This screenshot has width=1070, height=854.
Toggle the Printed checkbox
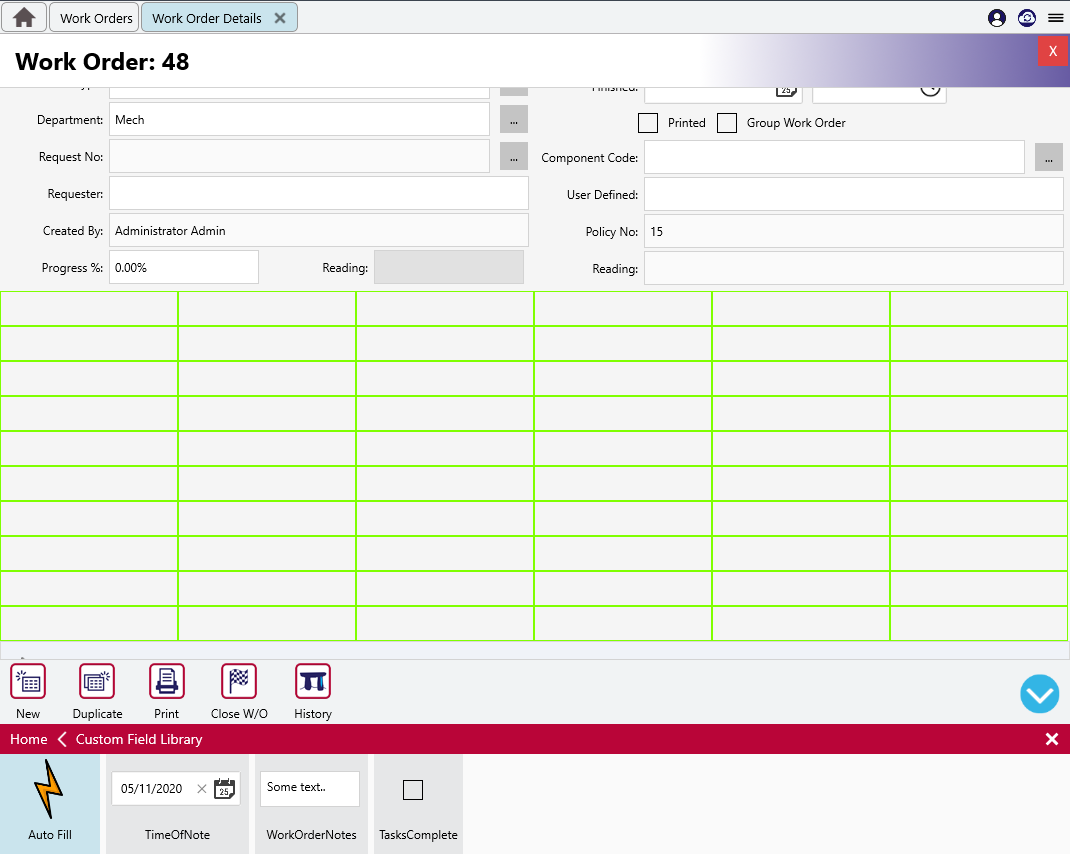[x=648, y=123]
